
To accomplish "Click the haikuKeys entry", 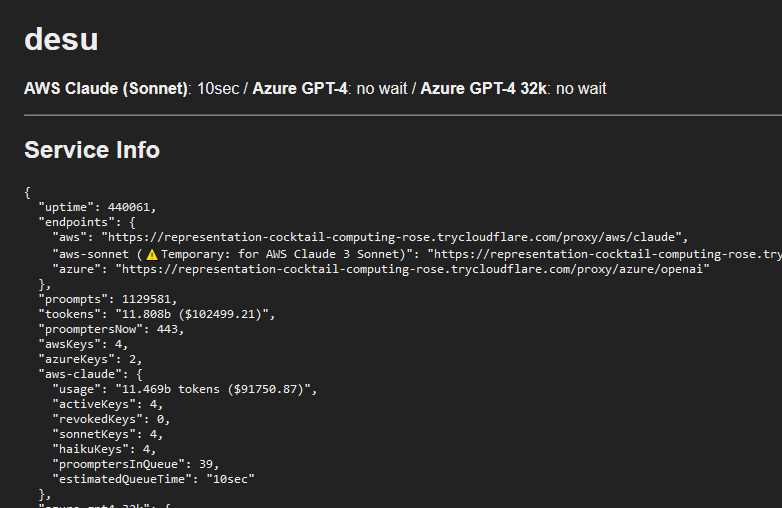I will point(104,449).
